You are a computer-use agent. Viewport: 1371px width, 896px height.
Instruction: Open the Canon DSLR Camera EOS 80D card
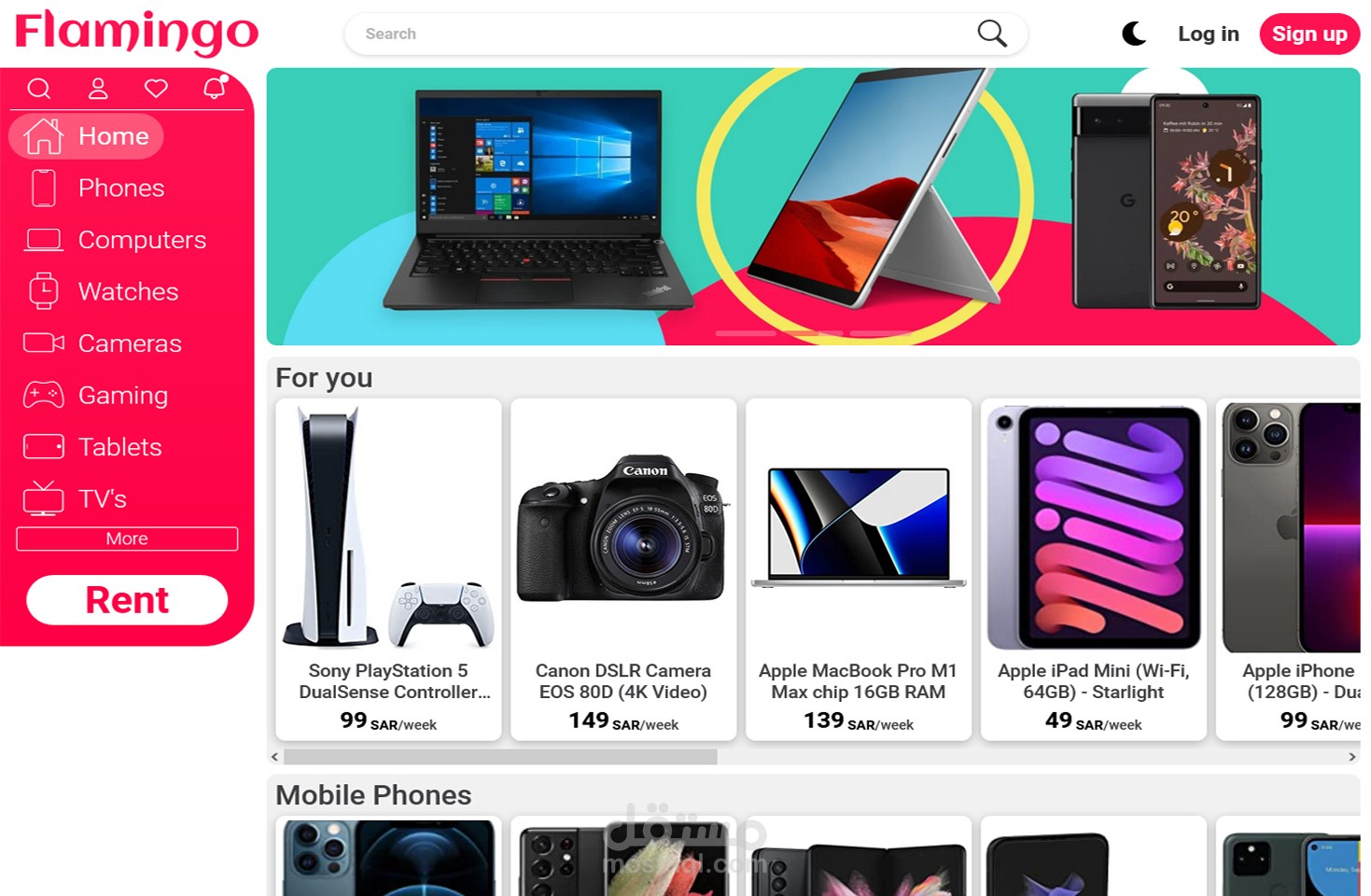(623, 569)
